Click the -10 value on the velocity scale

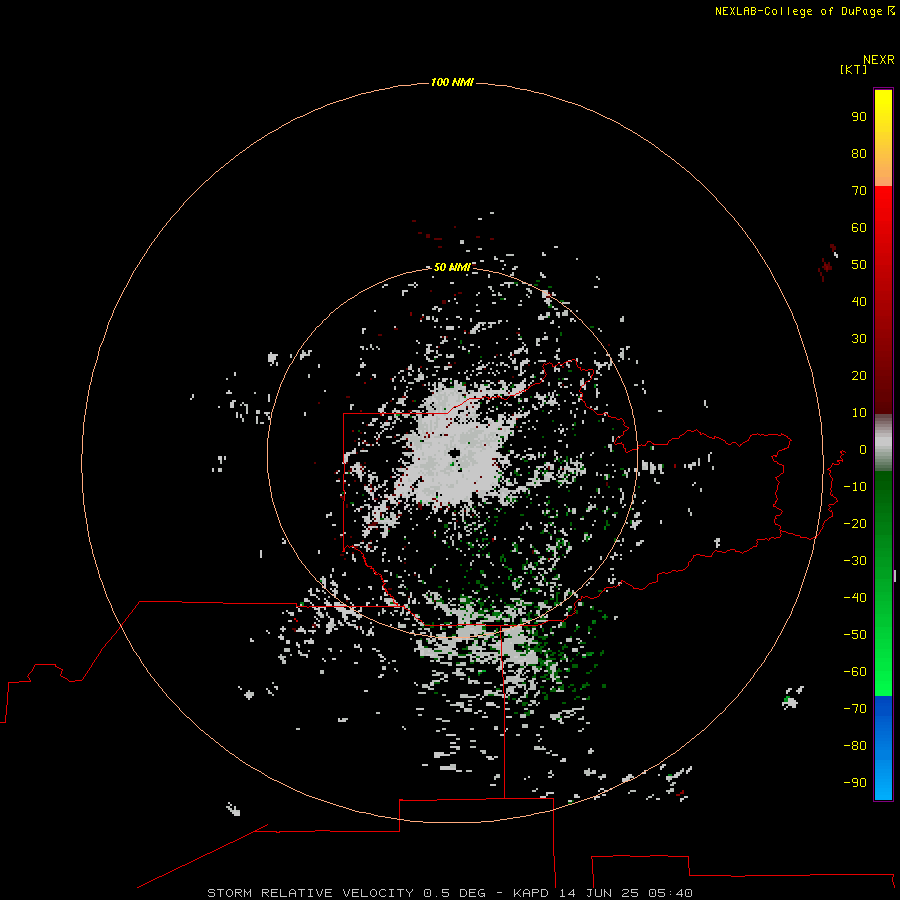coord(855,487)
